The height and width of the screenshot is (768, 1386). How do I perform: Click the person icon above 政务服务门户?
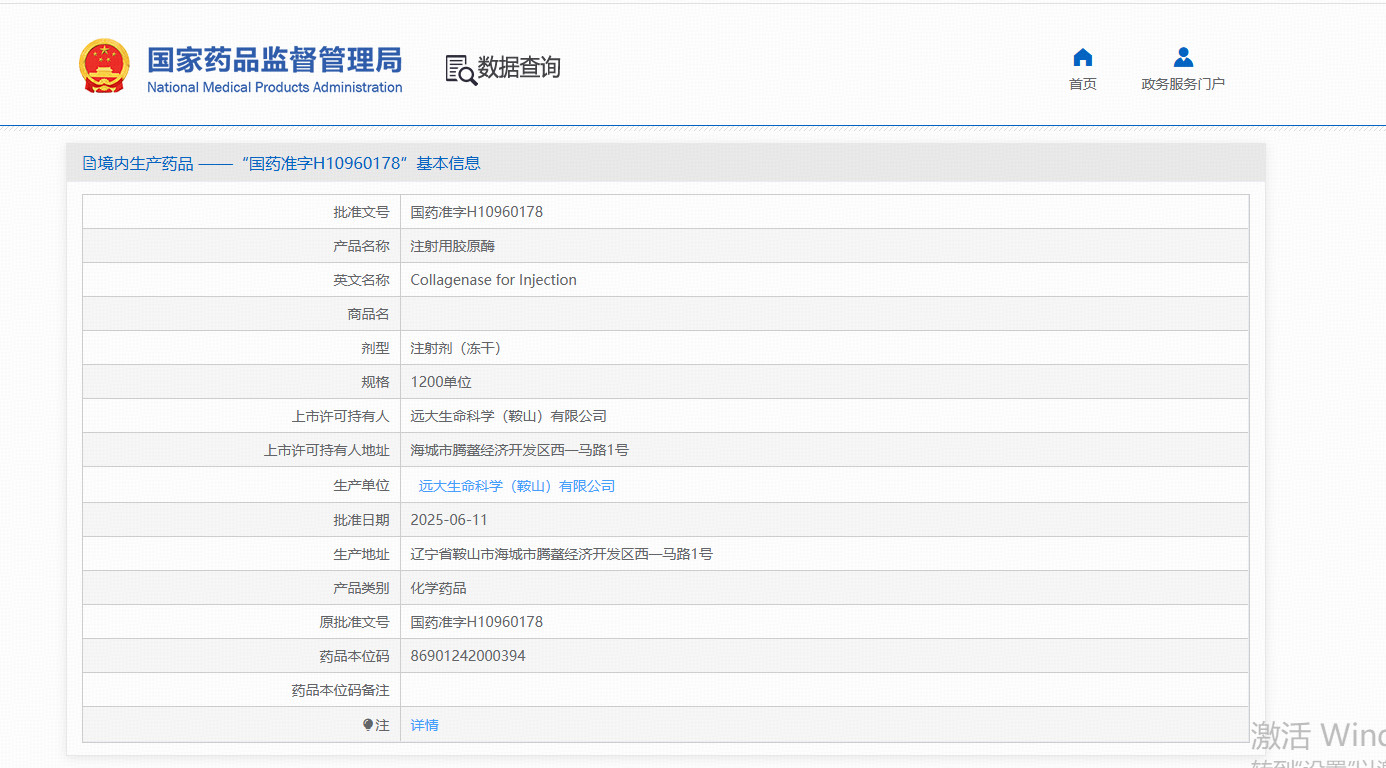click(1183, 57)
